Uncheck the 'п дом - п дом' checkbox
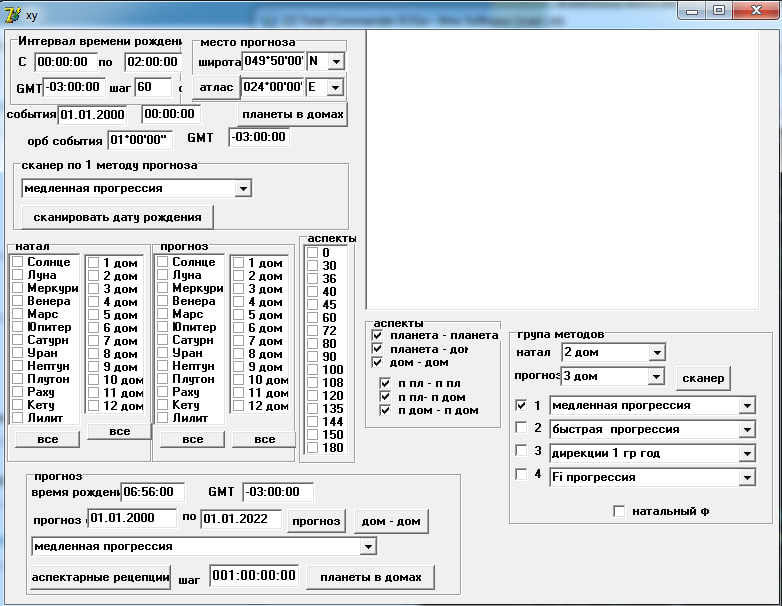The image size is (782, 606). coord(385,410)
